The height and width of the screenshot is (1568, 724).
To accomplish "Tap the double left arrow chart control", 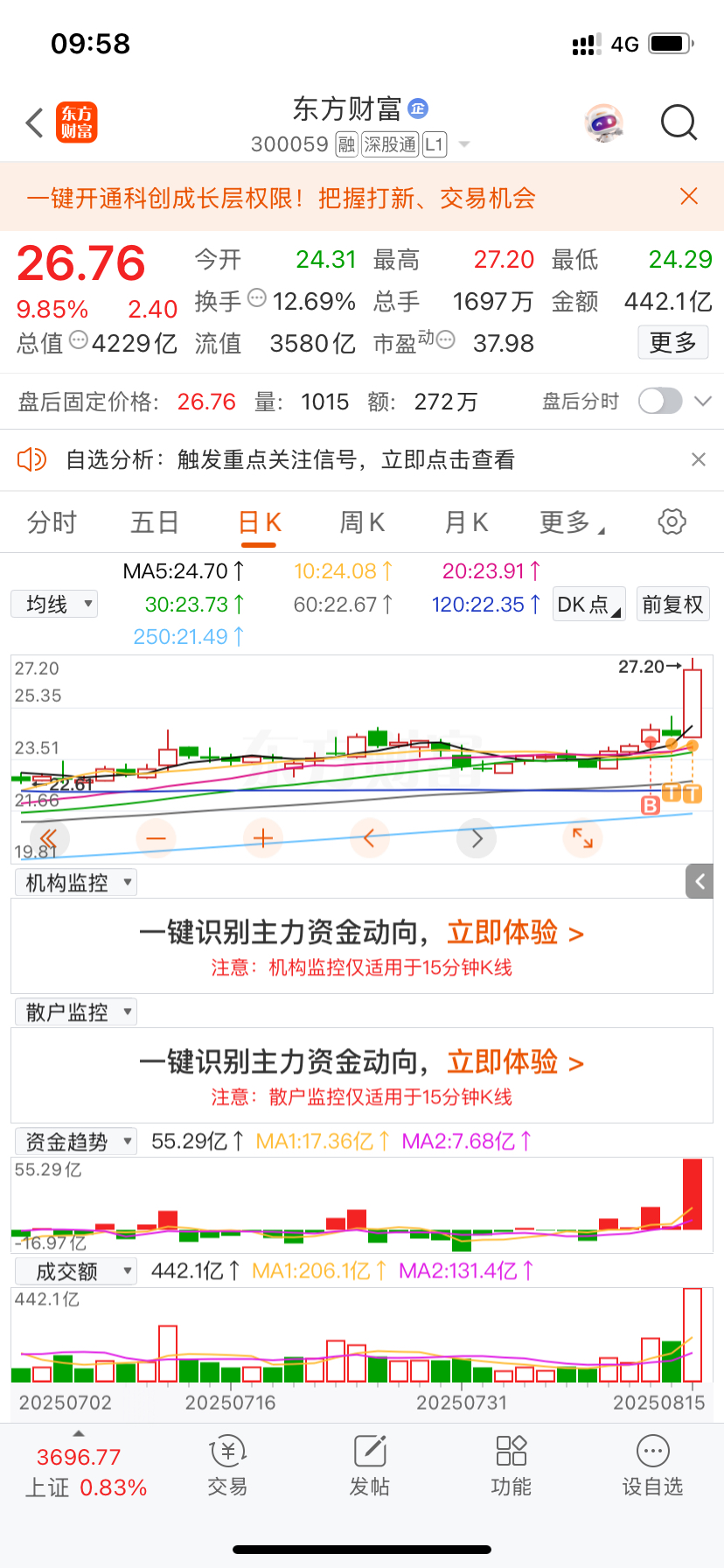I will click(x=48, y=838).
